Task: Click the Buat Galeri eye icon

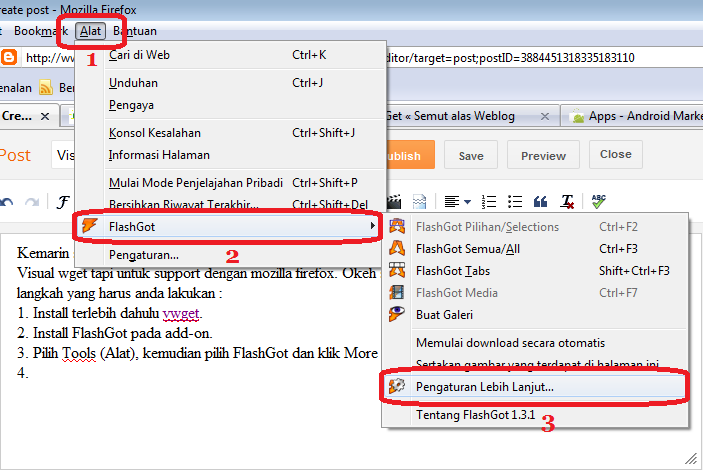Action: click(x=397, y=314)
